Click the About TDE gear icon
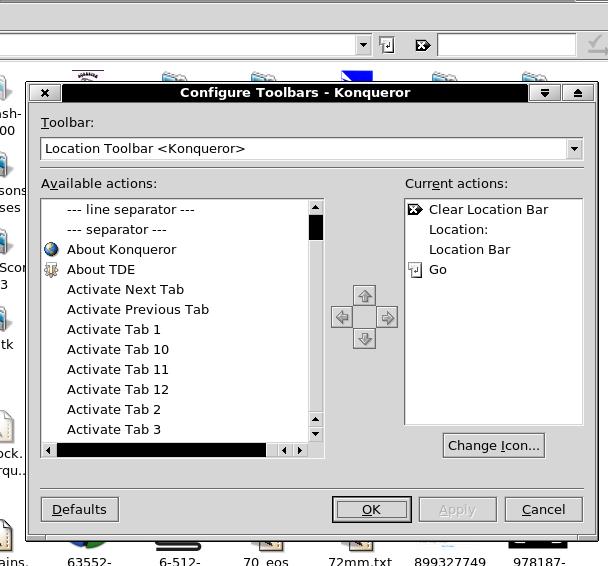608x566 pixels. (x=51, y=269)
